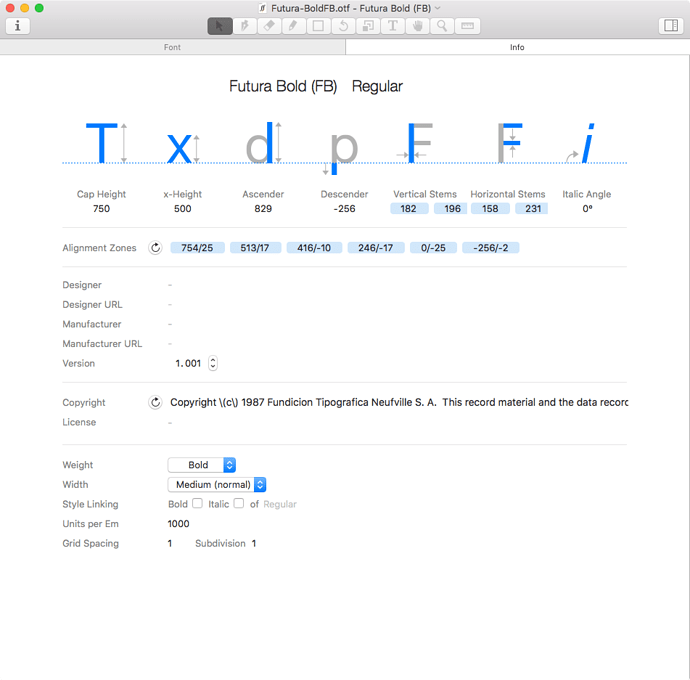Toggle the right sidebar panel

[x=671, y=26]
